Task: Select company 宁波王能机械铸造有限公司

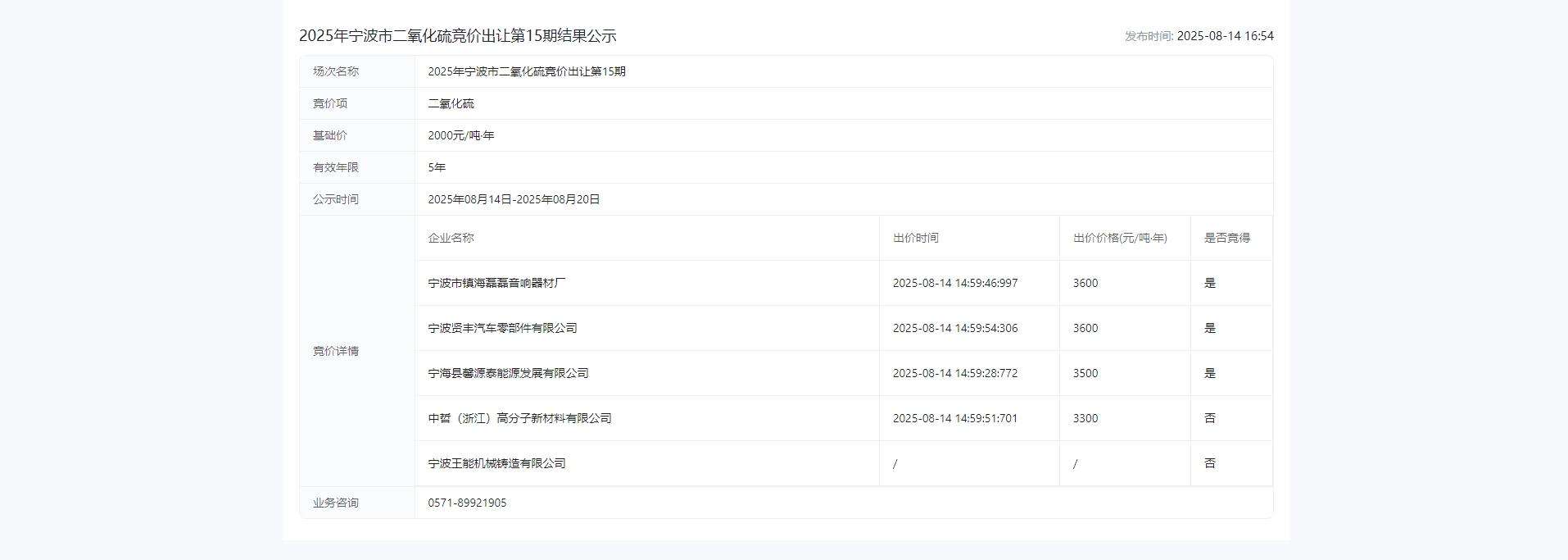Action: (x=496, y=463)
